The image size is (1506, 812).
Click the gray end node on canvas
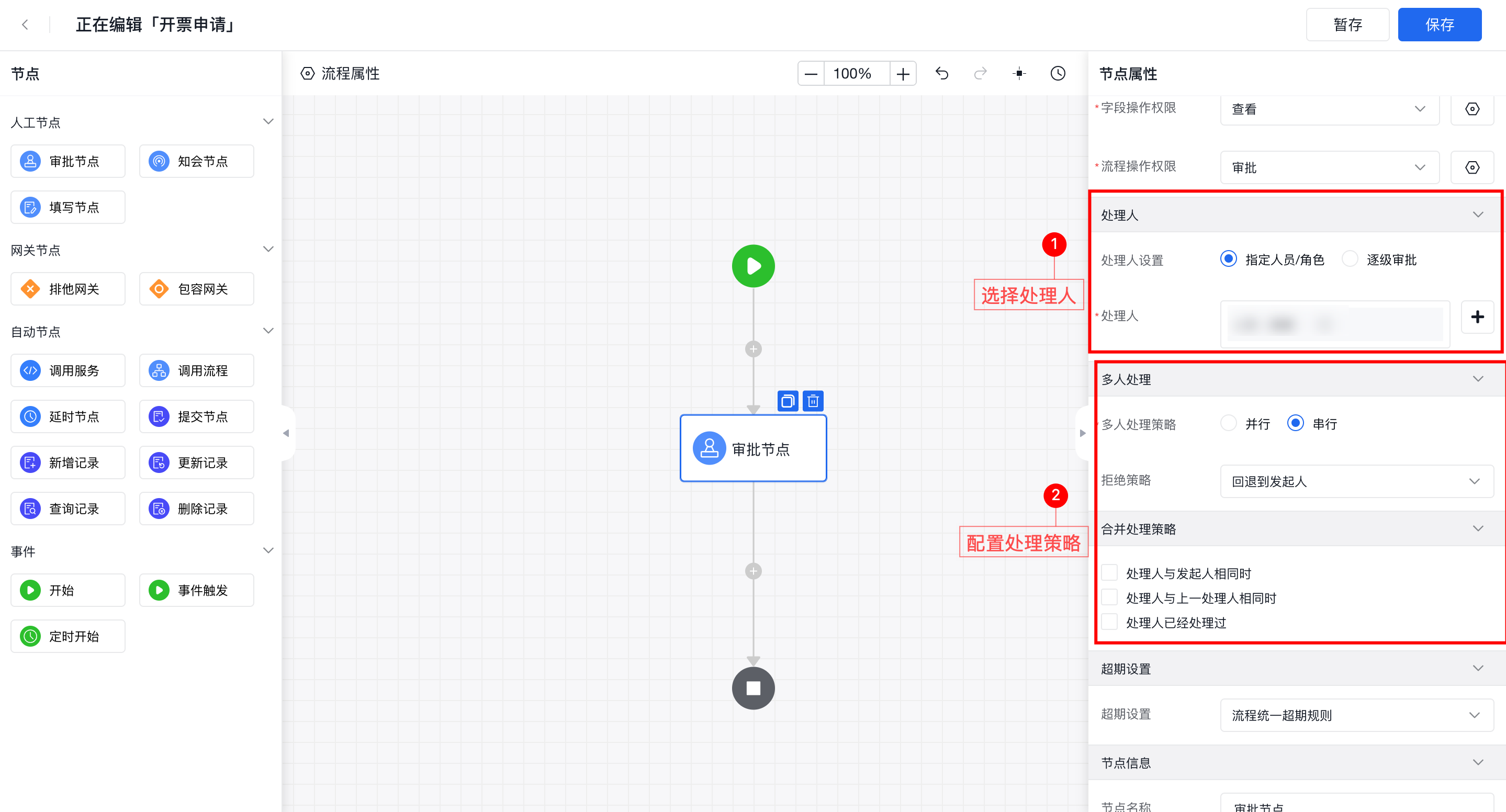point(753,688)
